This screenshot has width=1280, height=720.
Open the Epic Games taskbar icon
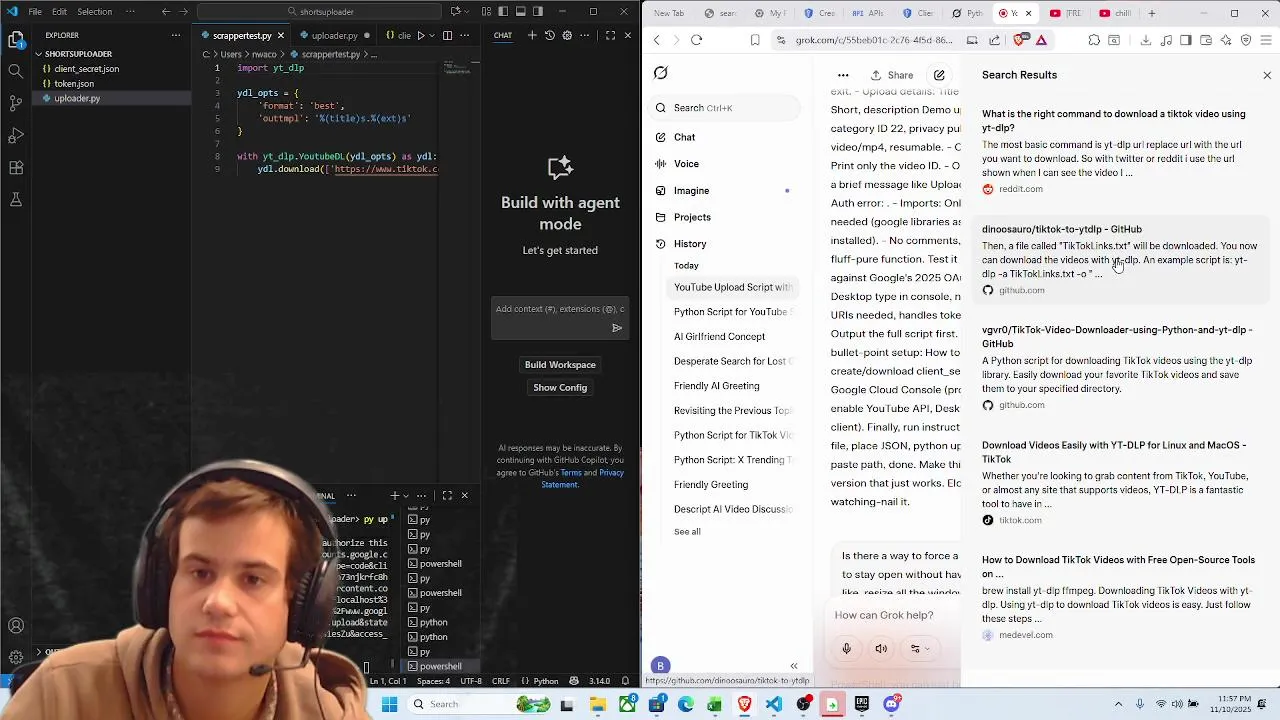862,704
